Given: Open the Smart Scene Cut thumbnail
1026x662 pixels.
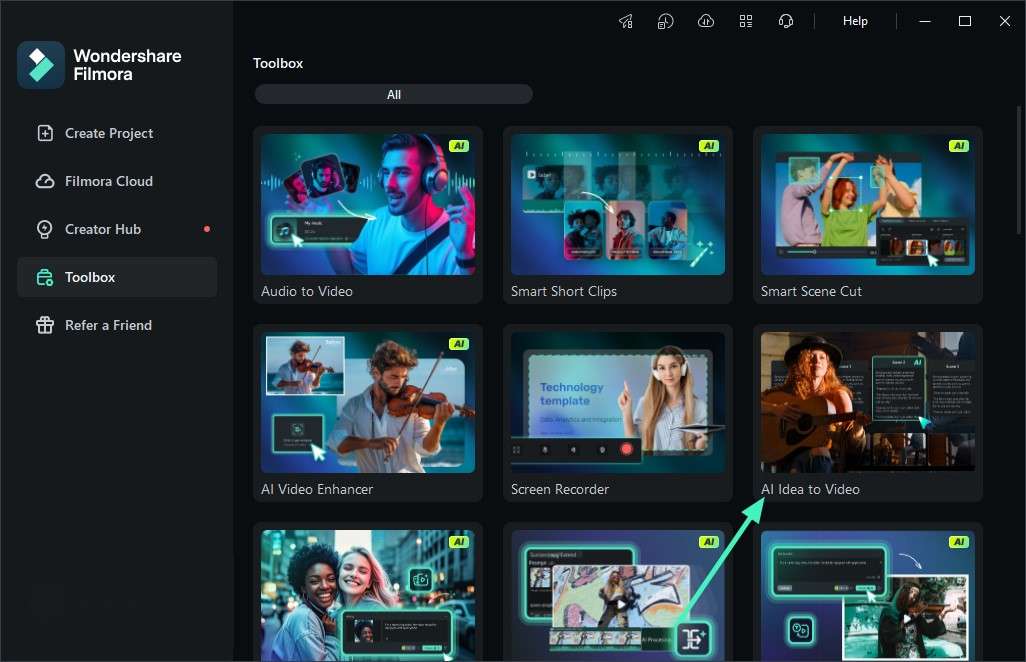Looking at the screenshot, I should (868, 205).
